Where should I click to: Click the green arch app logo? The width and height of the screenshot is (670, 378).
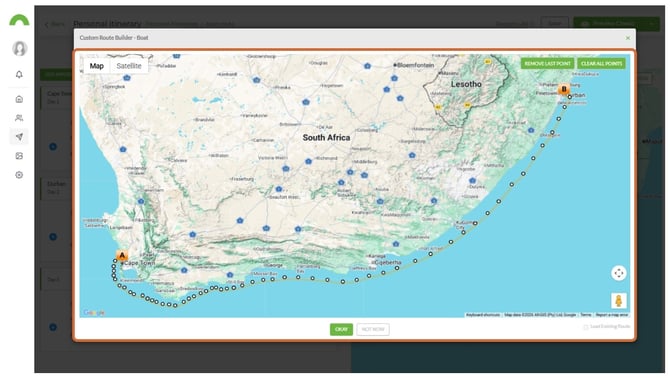(19, 20)
